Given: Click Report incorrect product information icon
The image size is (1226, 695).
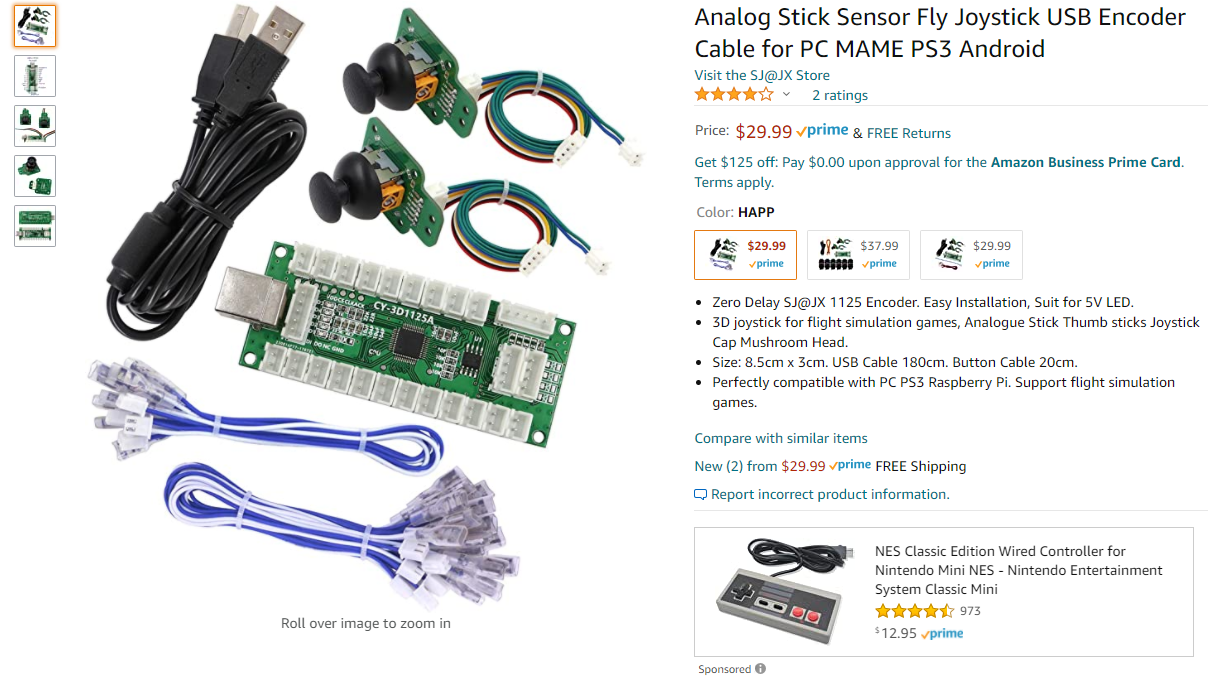Looking at the screenshot, I should [x=701, y=494].
